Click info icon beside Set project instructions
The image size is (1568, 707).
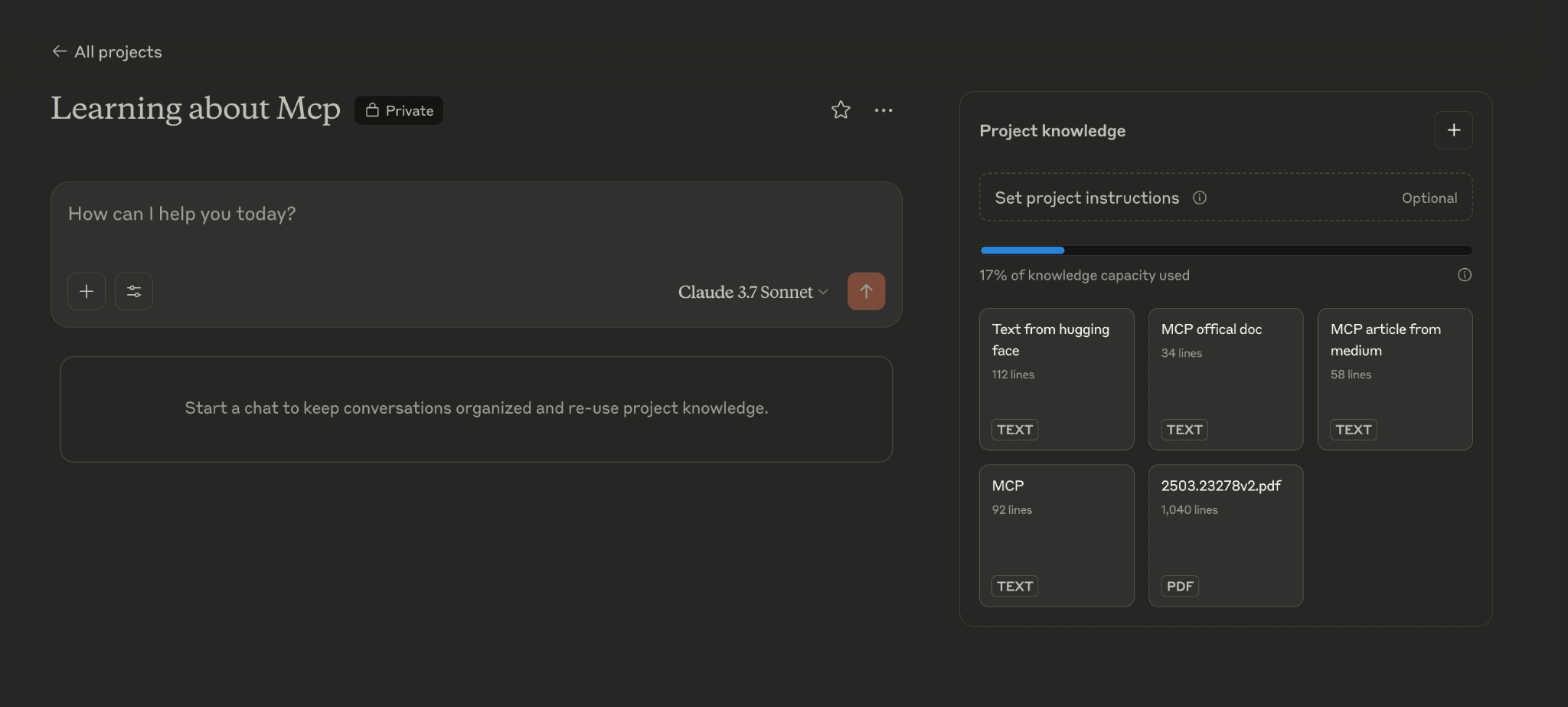pos(1200,198)
